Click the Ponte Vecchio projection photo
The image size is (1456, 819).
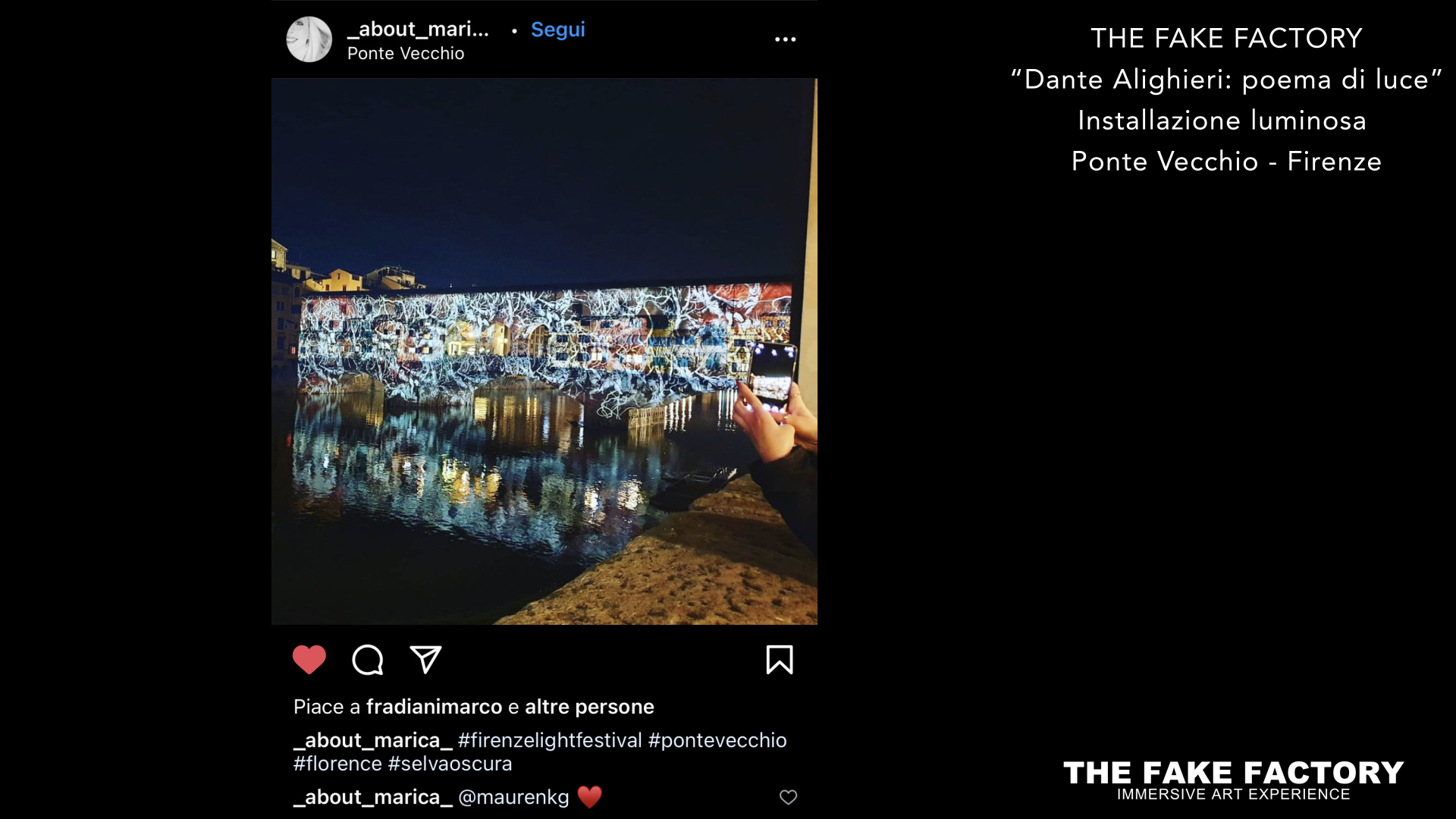pyautogui.click(x=544, y=352)
